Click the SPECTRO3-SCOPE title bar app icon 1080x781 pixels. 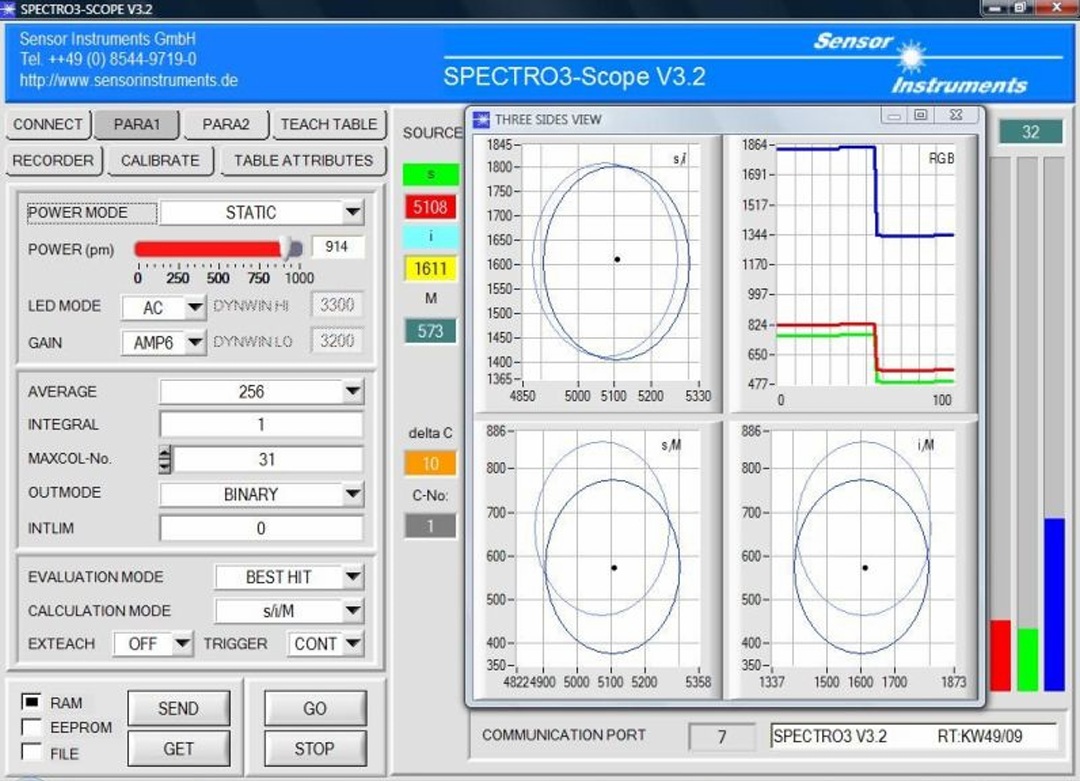[8, 9]
